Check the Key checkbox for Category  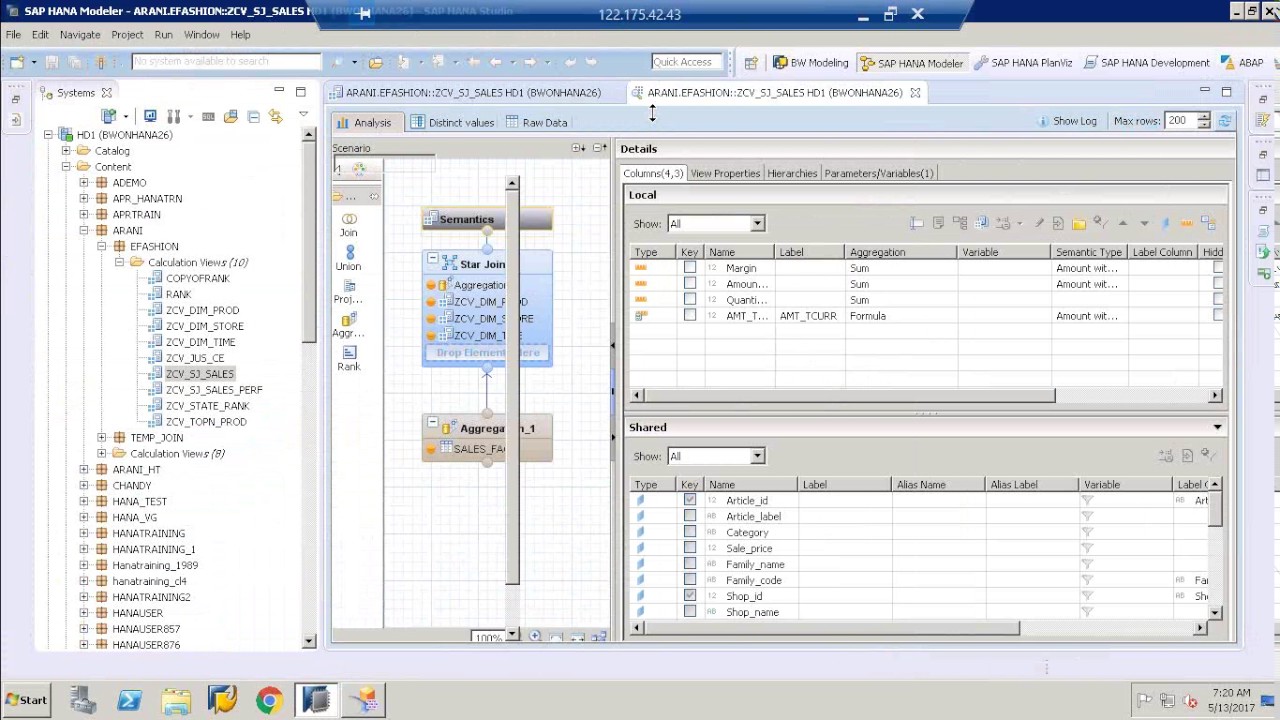click(x=689, y=532)
